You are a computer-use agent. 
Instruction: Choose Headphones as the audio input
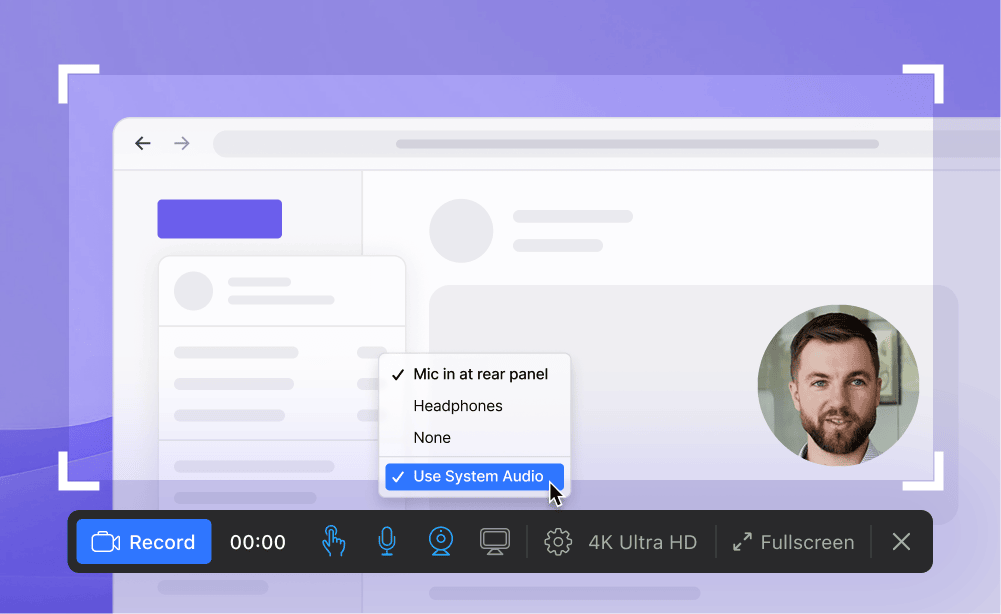pyautogui.click(x=458, y=406)
